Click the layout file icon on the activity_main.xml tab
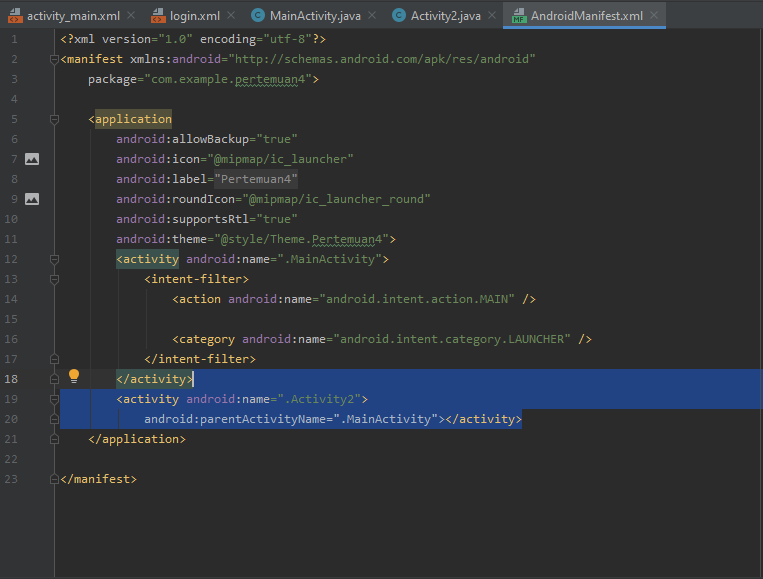The height and width of the screenshot is (579, 763). pos(15,16)
